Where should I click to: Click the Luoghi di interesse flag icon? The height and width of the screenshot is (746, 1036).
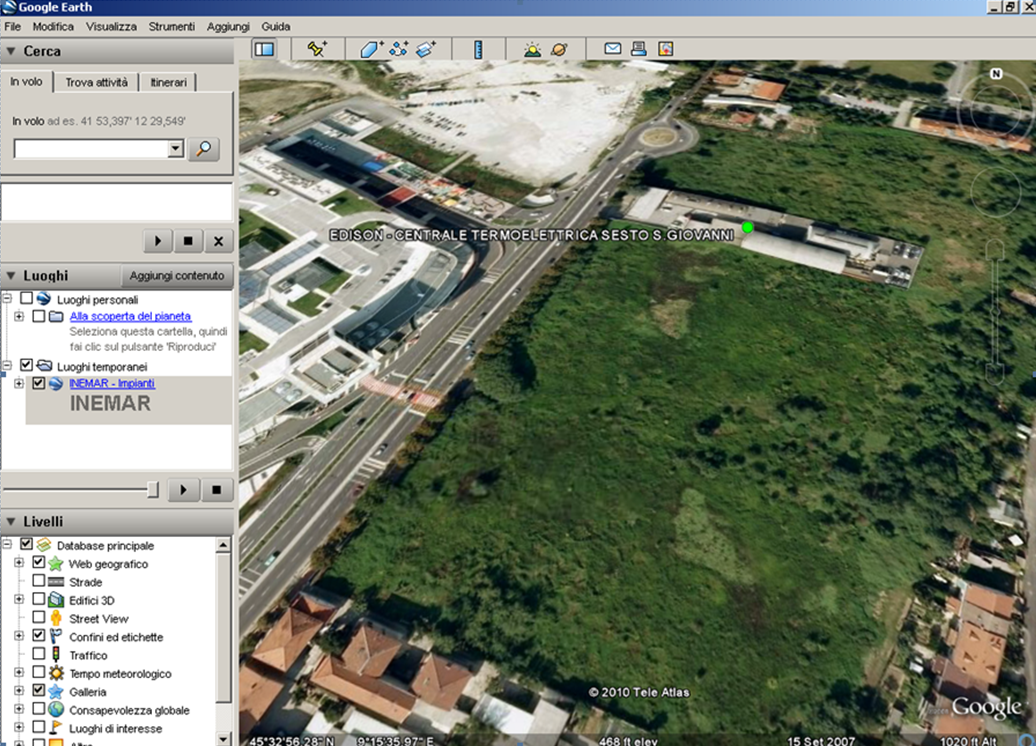point(56,728)
